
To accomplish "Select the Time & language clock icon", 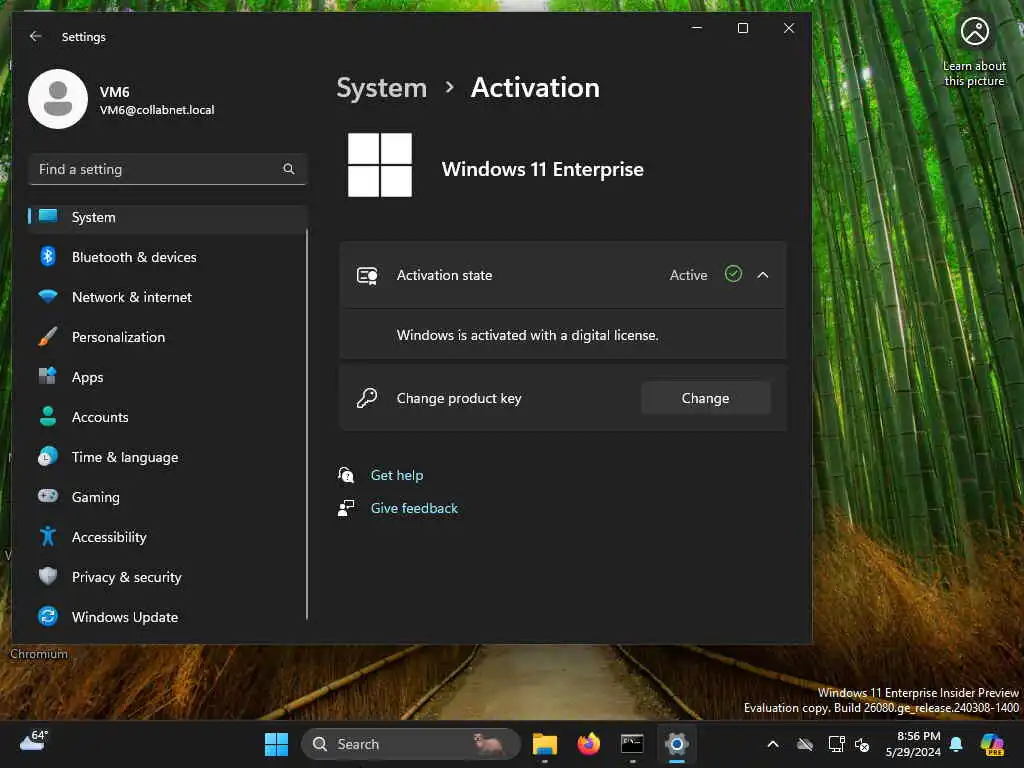I will click(x=48, y=456).
